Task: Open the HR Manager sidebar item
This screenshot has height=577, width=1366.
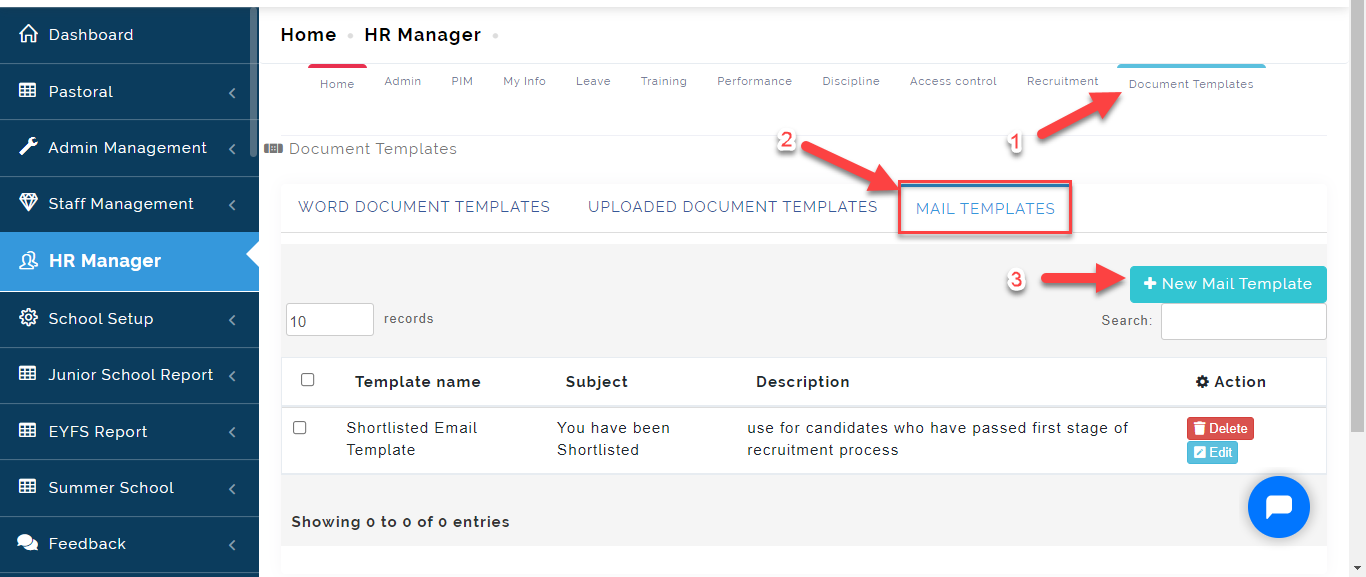Action: click(x=129, y=261)
